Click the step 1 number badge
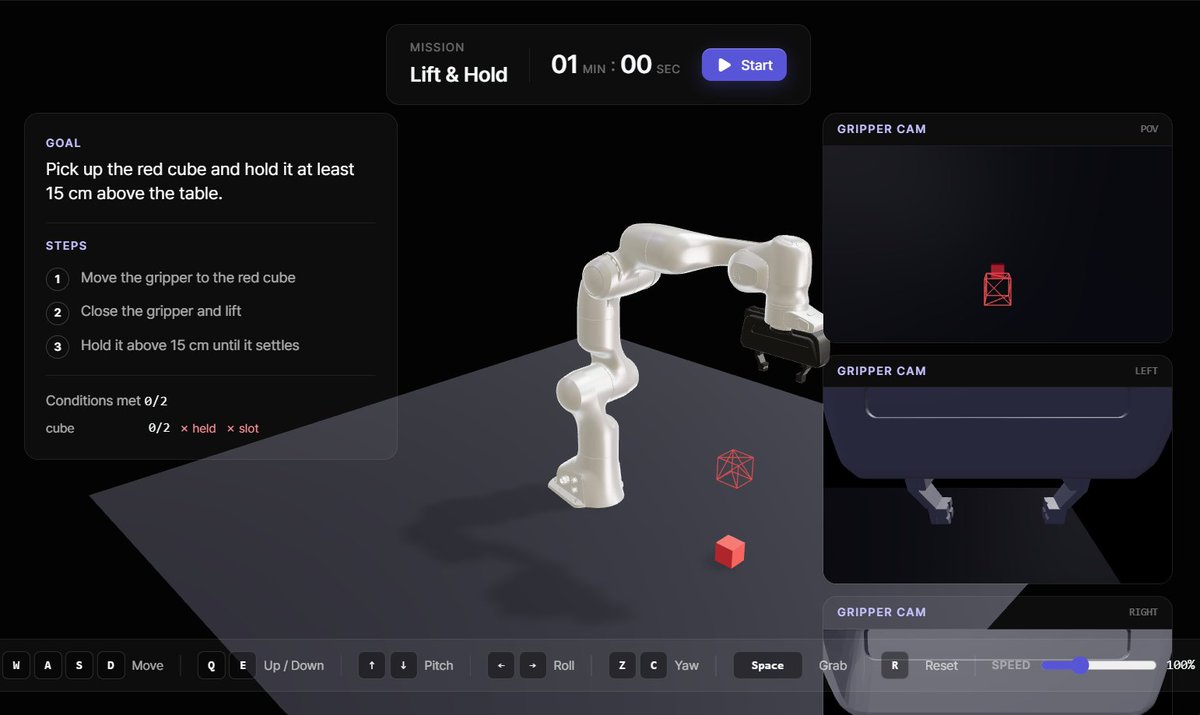The height and width of the screenshot is (715, 1200). [58, 279]
